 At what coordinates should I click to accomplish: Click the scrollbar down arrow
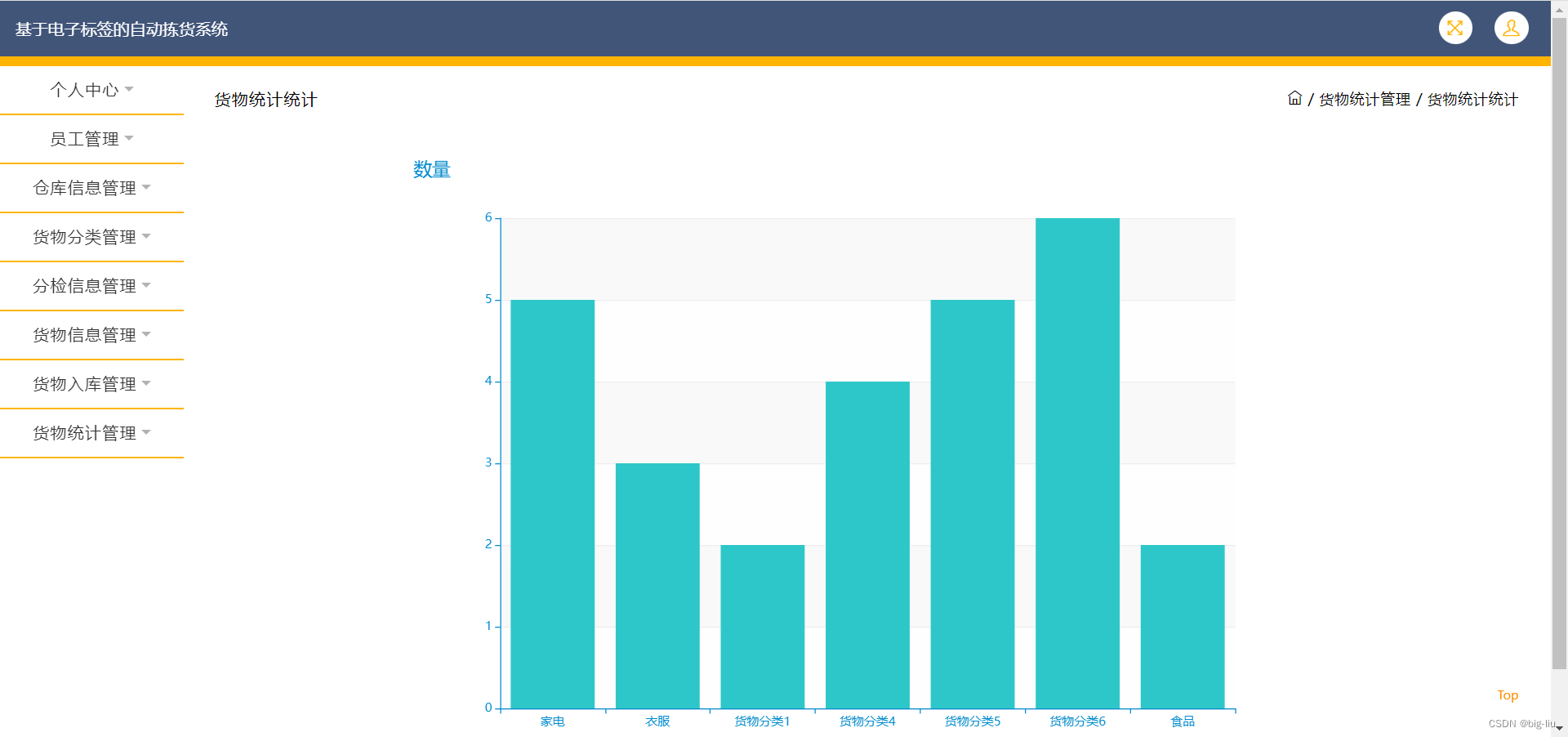coord(1559,727)
